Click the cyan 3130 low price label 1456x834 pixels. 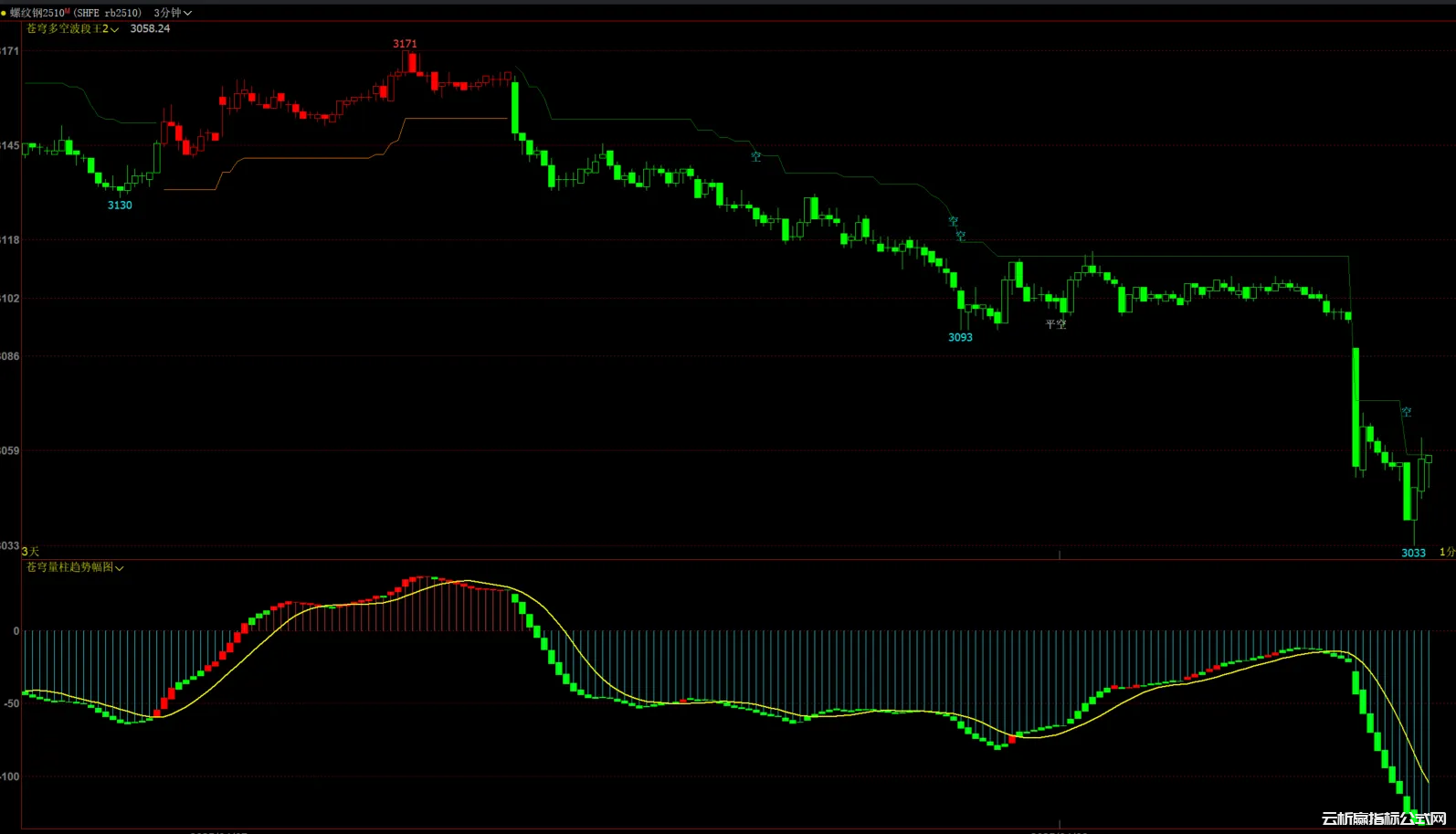120,206
